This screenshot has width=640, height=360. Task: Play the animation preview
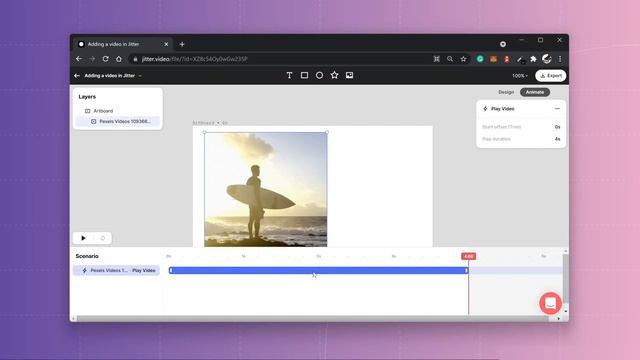click(x=84, y=238)
